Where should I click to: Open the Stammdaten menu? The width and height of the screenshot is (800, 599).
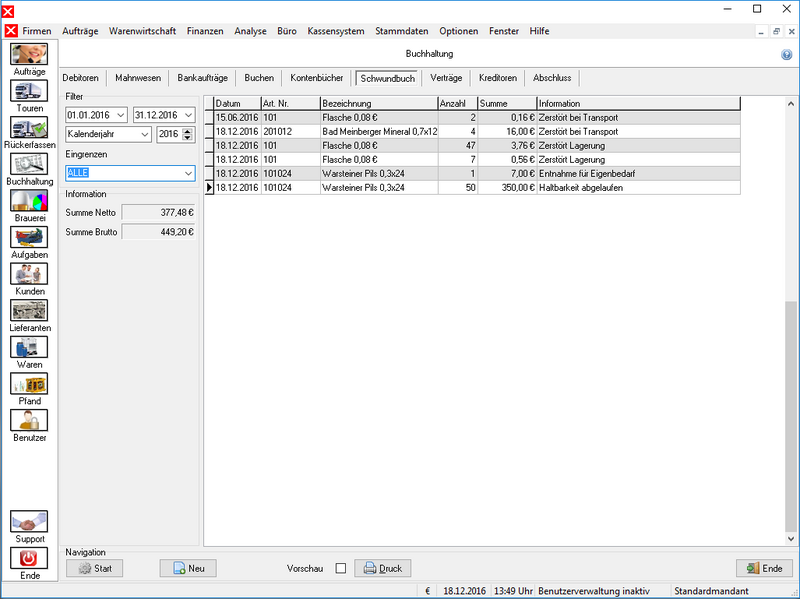coord(402,31)
